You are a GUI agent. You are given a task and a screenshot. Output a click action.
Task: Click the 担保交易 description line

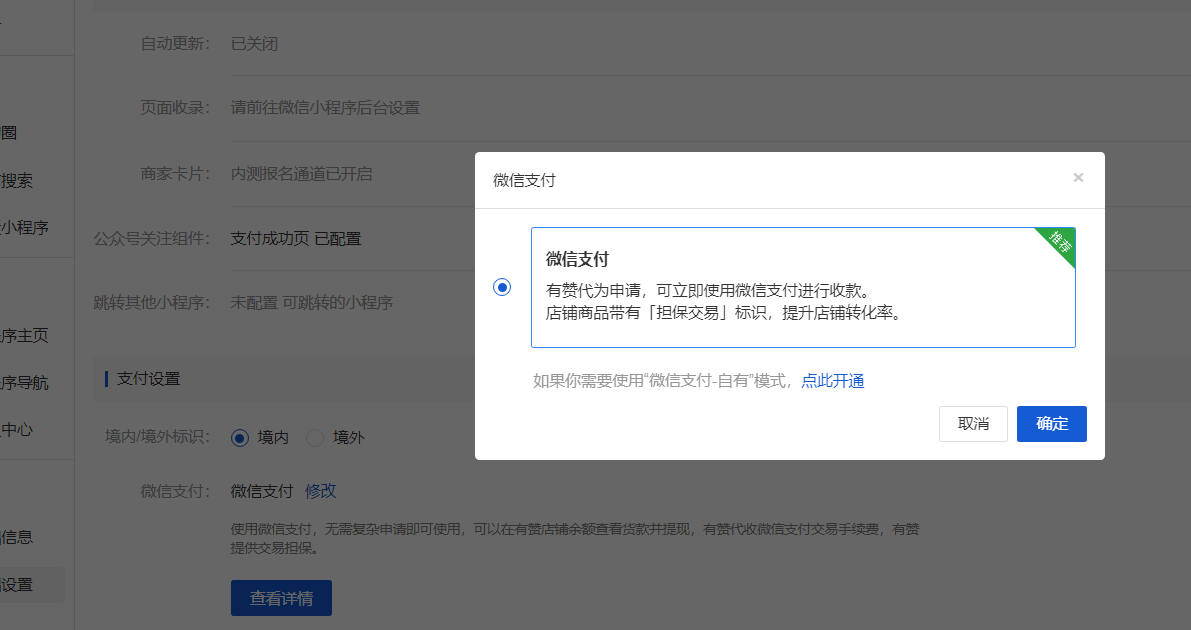point(724,312)
